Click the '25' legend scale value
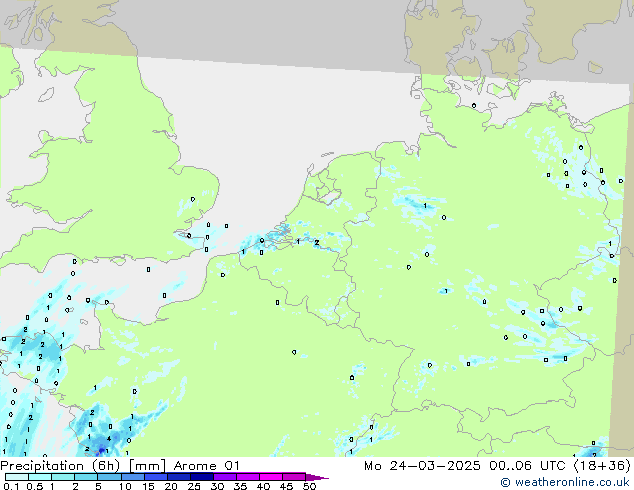The width and height of the screenshot is (634, 490). pos(194,486)
